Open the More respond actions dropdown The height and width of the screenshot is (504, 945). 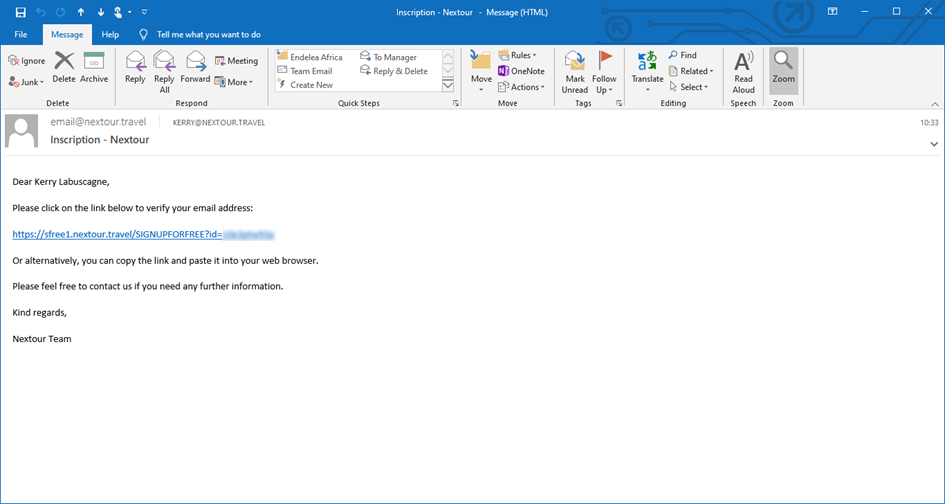point(234,82)
